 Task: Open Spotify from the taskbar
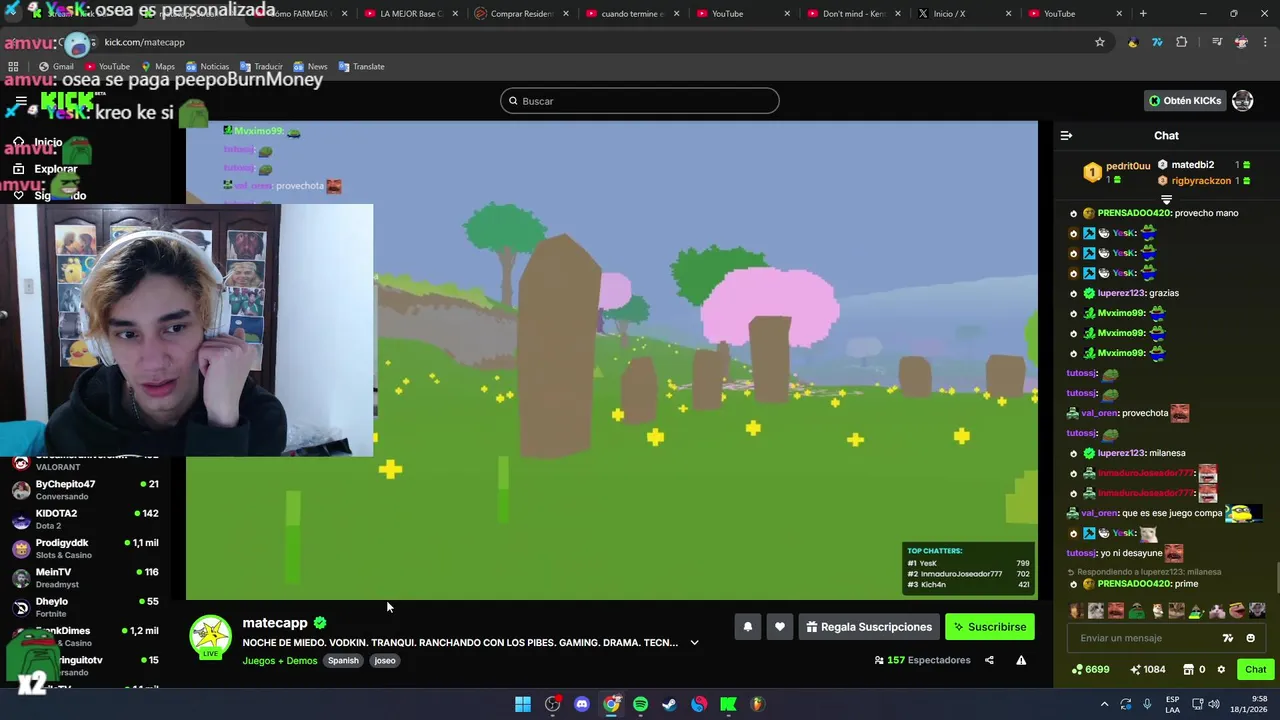(640, 704)
